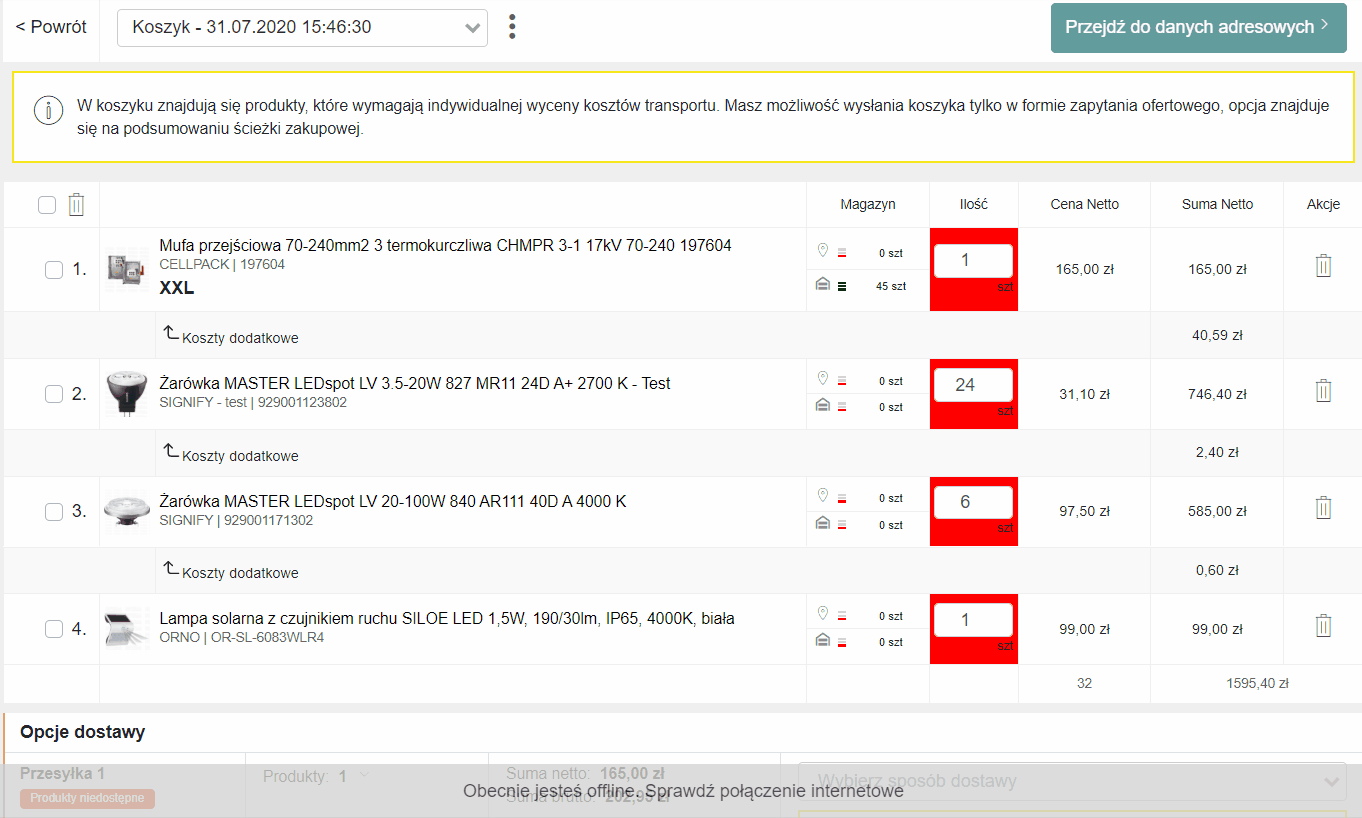The height and width of the screenshot is (818, 1362).
Task: Click local stock pin icon for Mufa przejściowa
Action: click(x=823, y=250)
